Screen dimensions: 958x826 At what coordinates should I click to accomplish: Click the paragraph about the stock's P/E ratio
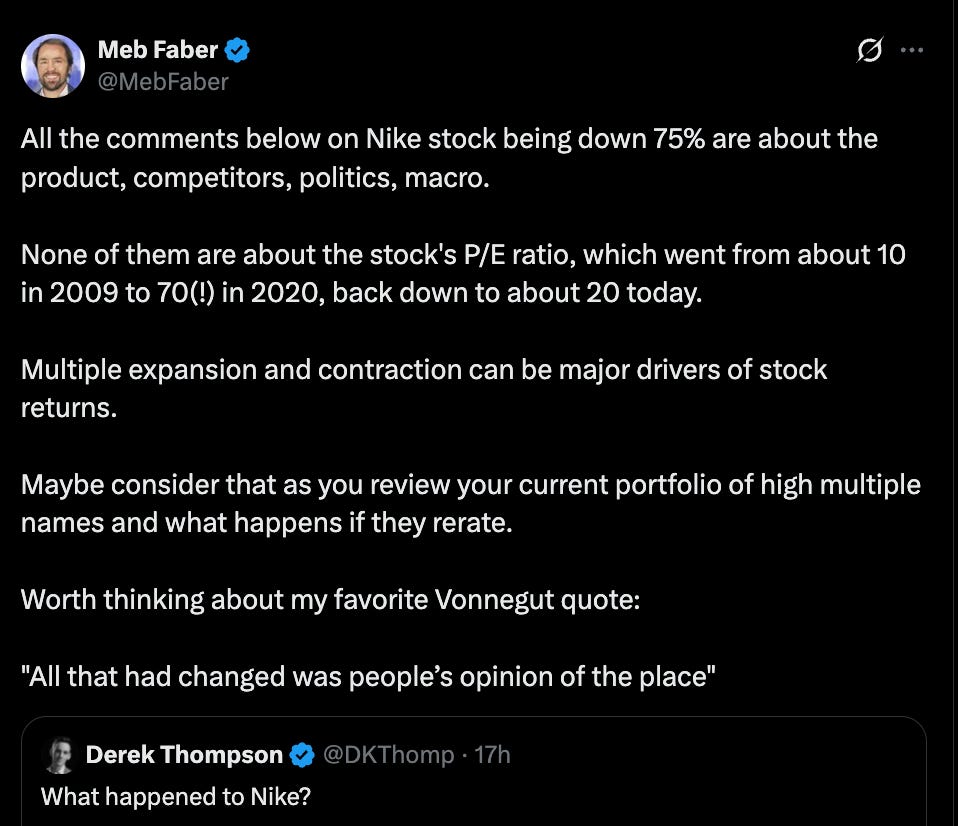[463, 274]
